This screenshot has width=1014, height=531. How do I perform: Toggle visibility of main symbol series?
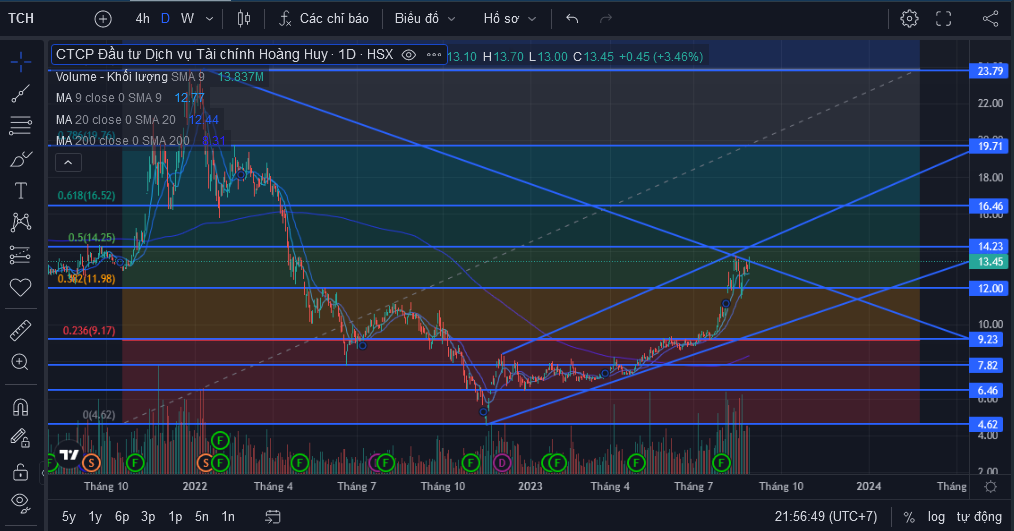point(409,55)
